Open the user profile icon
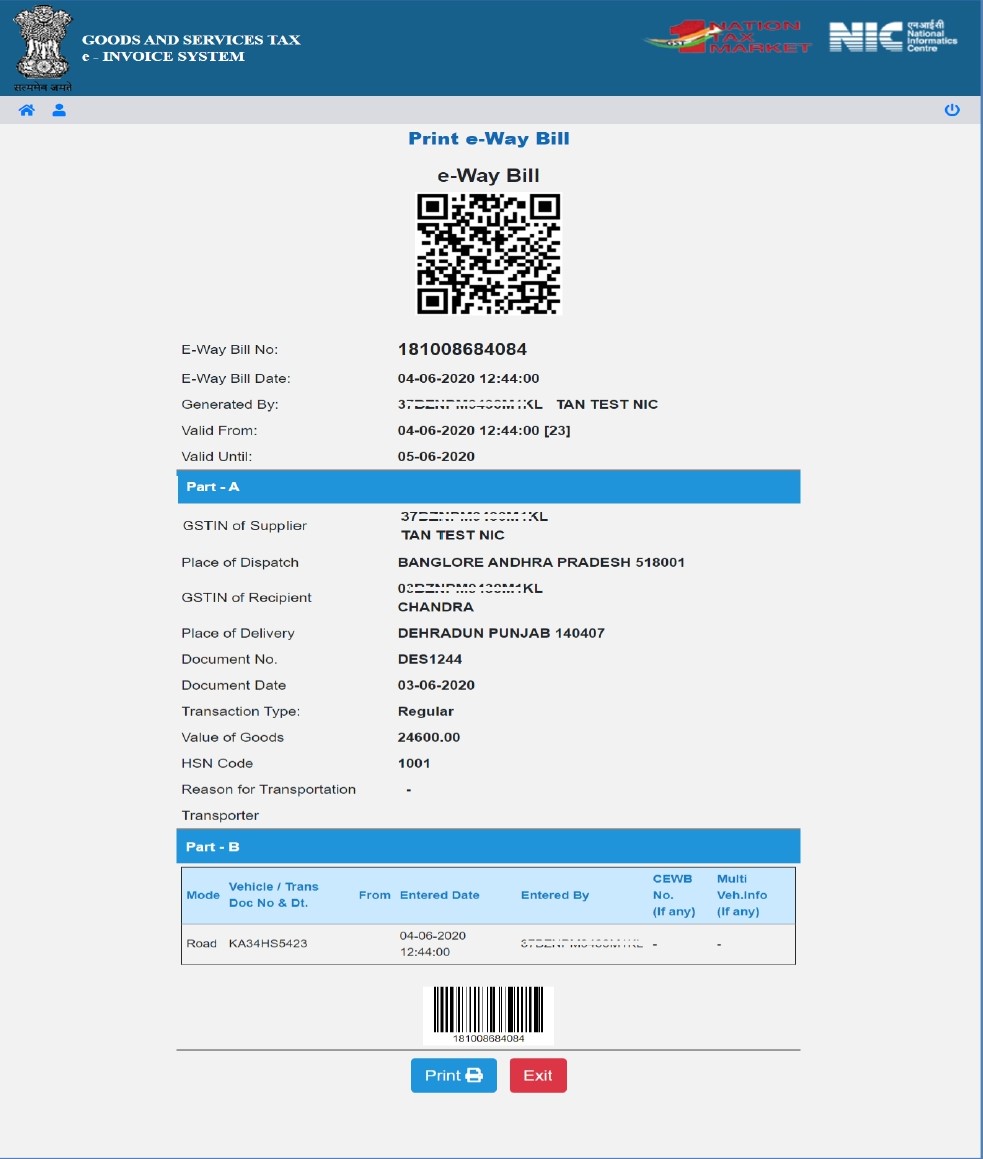This screenshot has height=1159, width=983. [59, 110]
